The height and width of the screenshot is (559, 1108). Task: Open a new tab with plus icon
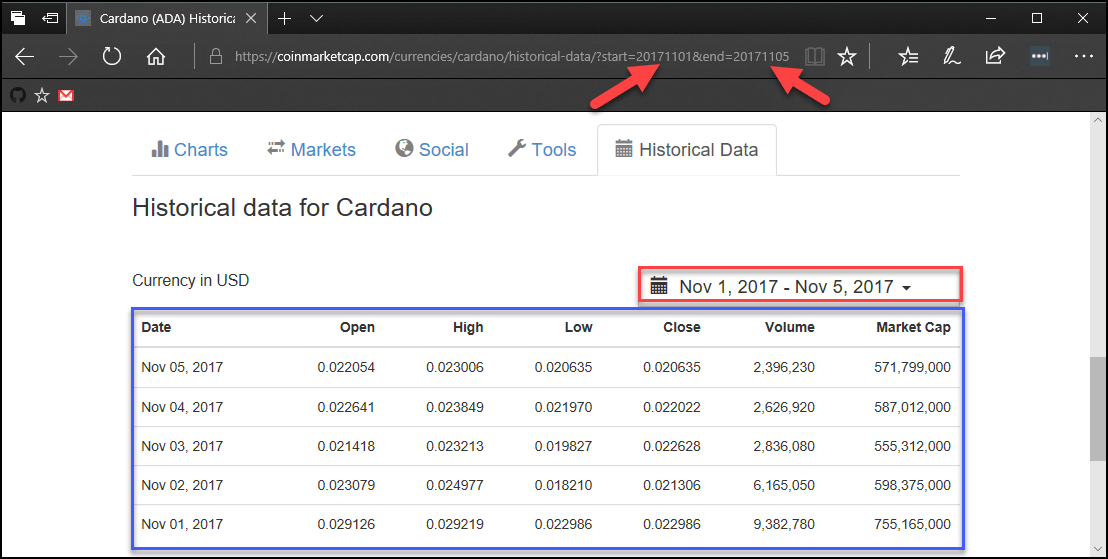285,18
